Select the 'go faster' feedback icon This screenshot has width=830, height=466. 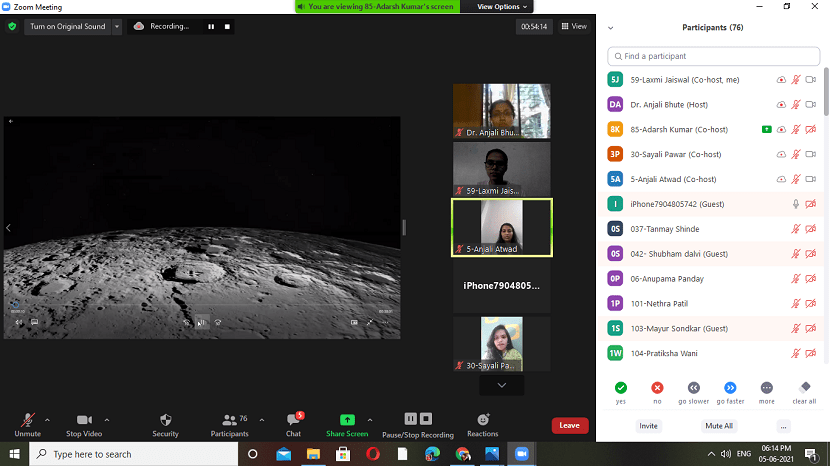point(730,387)
